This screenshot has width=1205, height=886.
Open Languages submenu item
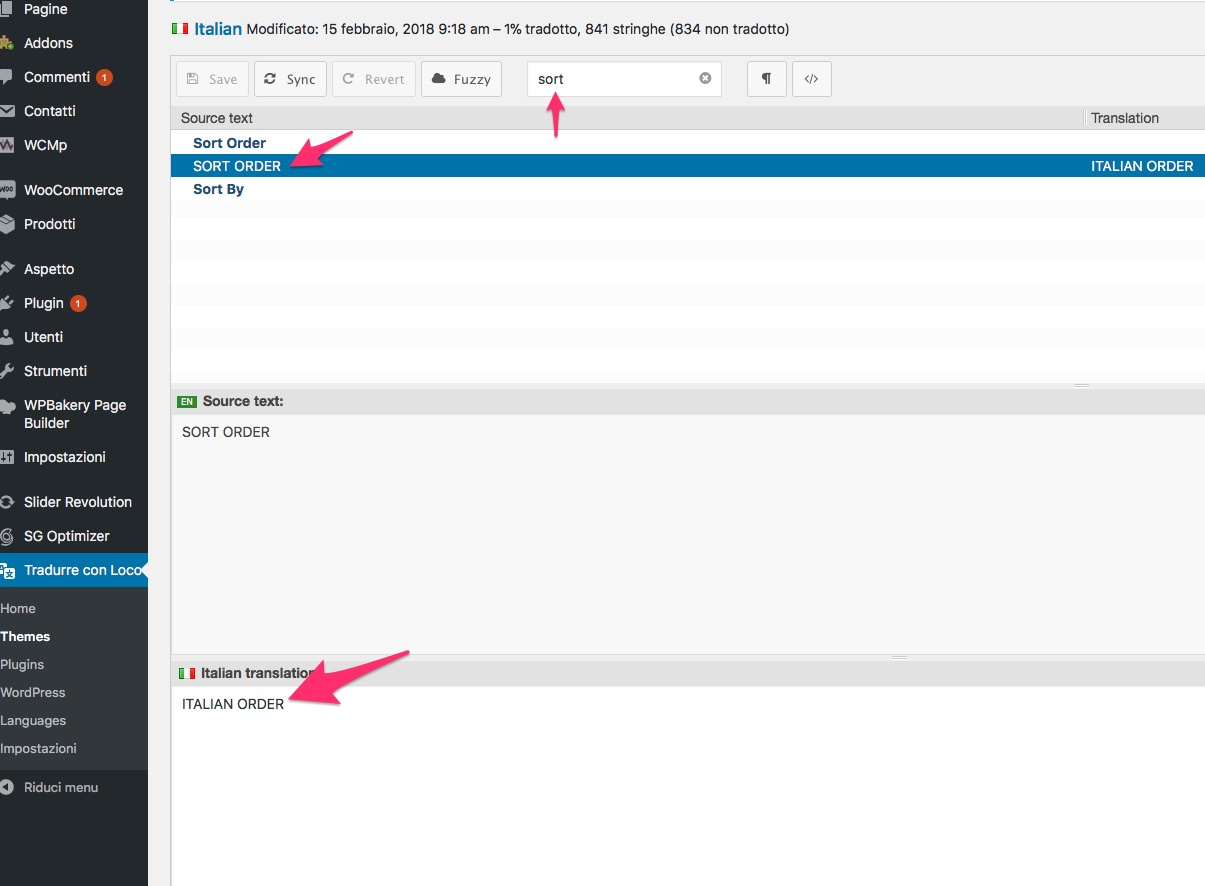click(33, 720)
